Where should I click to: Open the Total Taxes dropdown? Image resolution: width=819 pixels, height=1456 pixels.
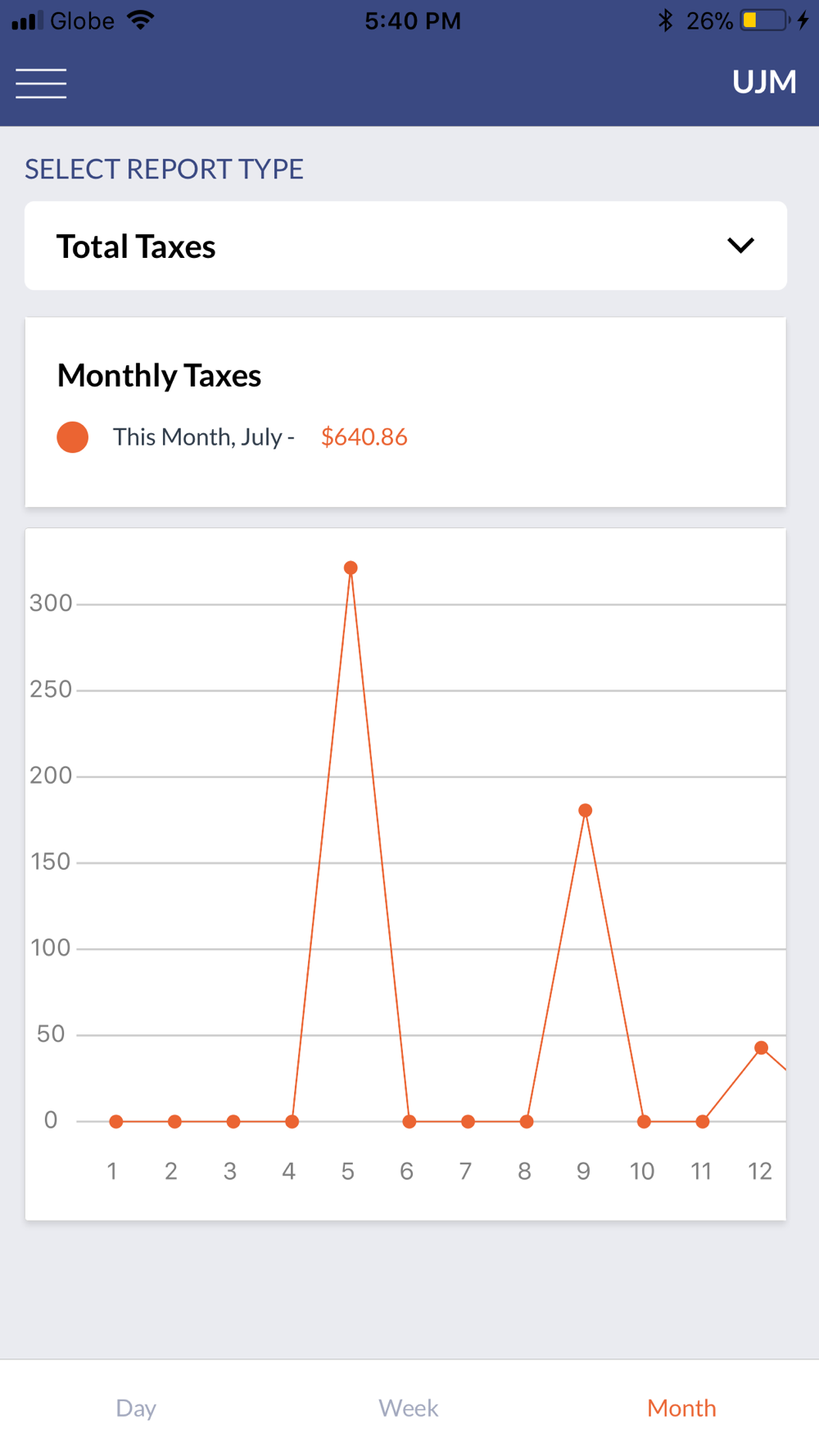point(405,246)
